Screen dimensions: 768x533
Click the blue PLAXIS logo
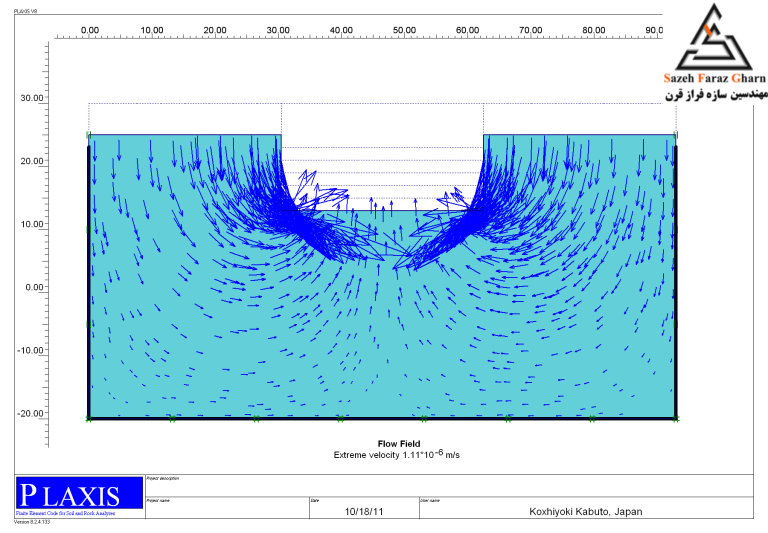pos(79,493)
